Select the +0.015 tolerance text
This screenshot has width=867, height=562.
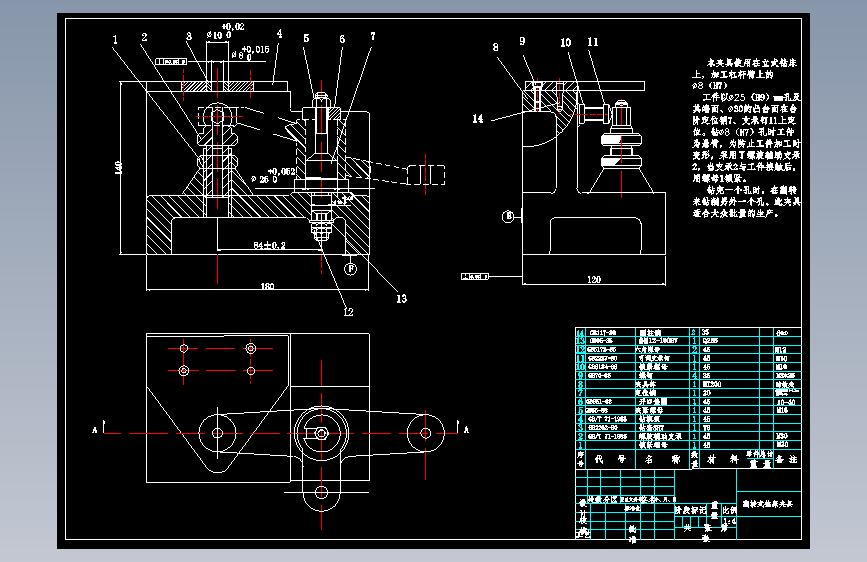[x=255, y=49]
